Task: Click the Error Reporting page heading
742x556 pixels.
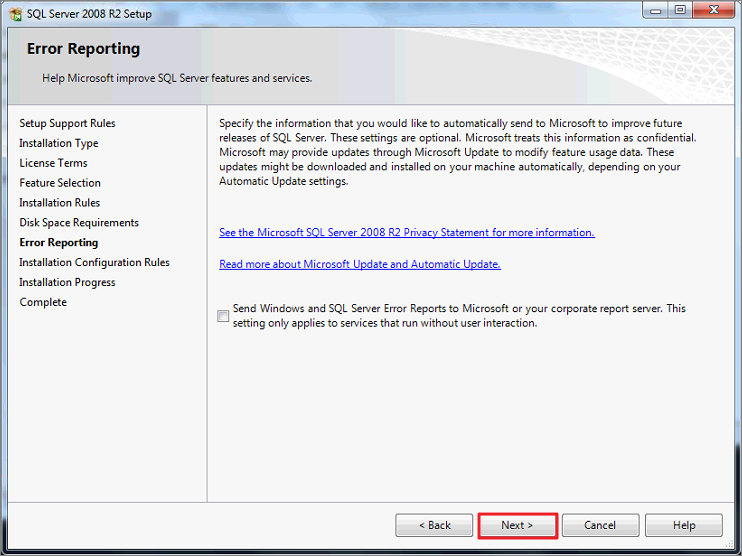Action: point(83,49)
